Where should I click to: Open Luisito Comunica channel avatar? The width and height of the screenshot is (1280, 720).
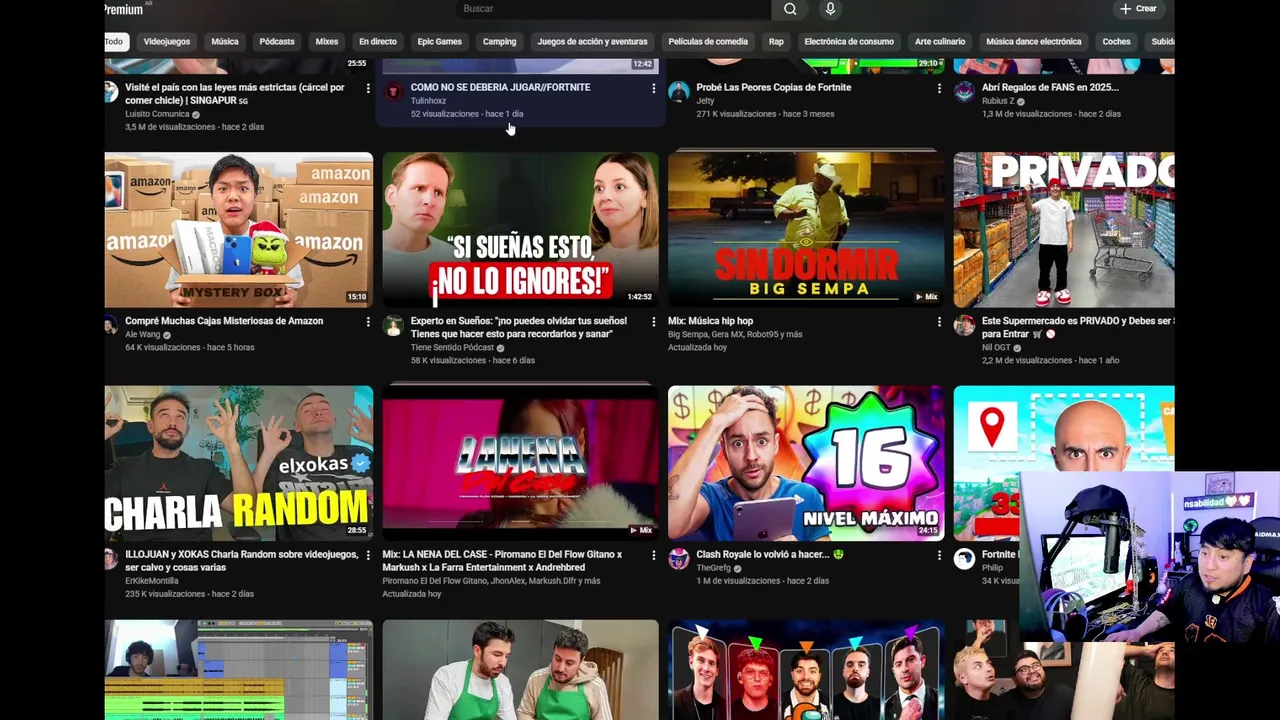pyautogui.click(x=111, y=92)
